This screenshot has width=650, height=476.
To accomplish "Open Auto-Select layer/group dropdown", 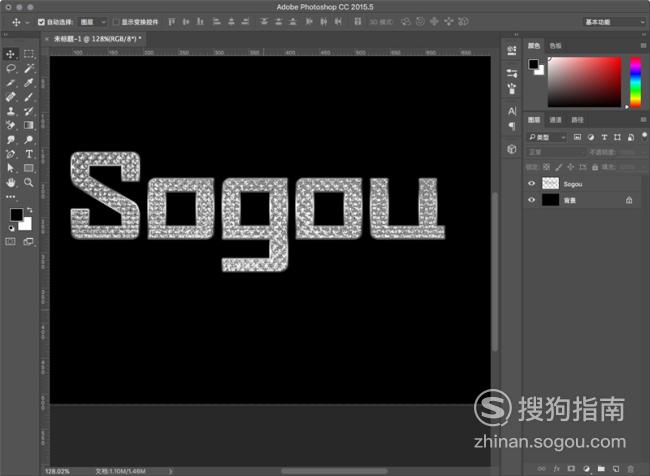I will tap(93, 22).
